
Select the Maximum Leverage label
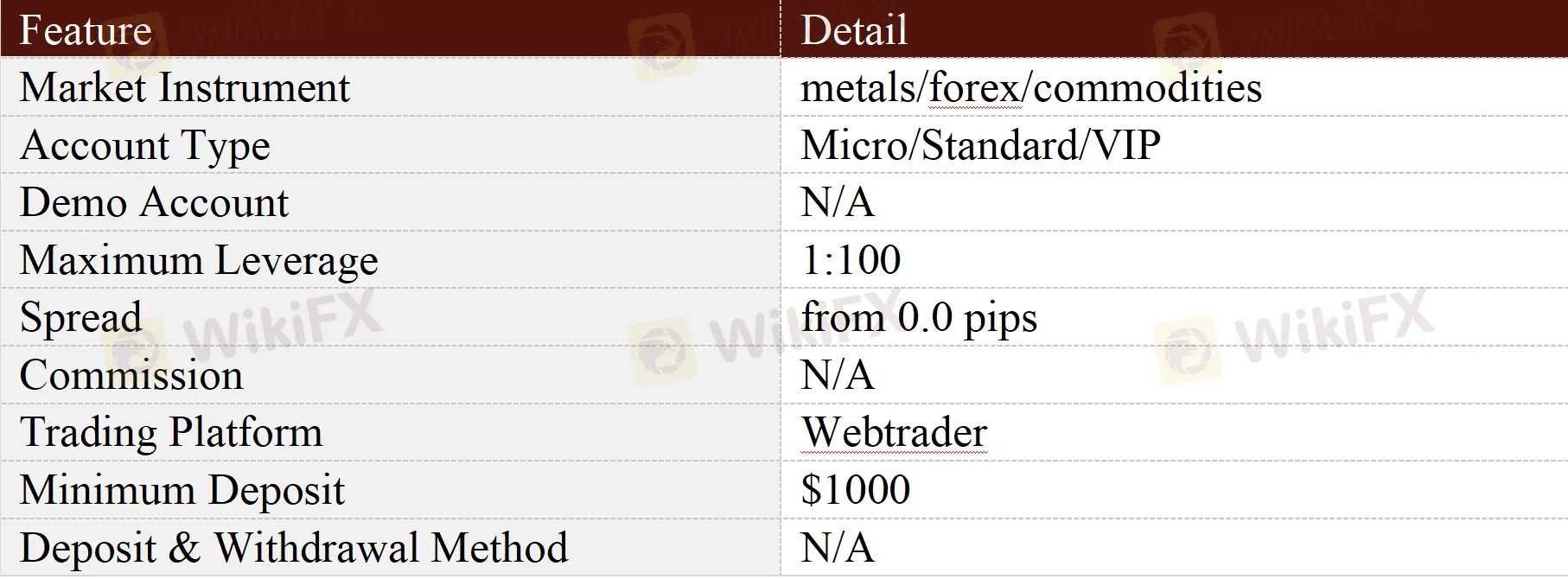coord(199,260)
